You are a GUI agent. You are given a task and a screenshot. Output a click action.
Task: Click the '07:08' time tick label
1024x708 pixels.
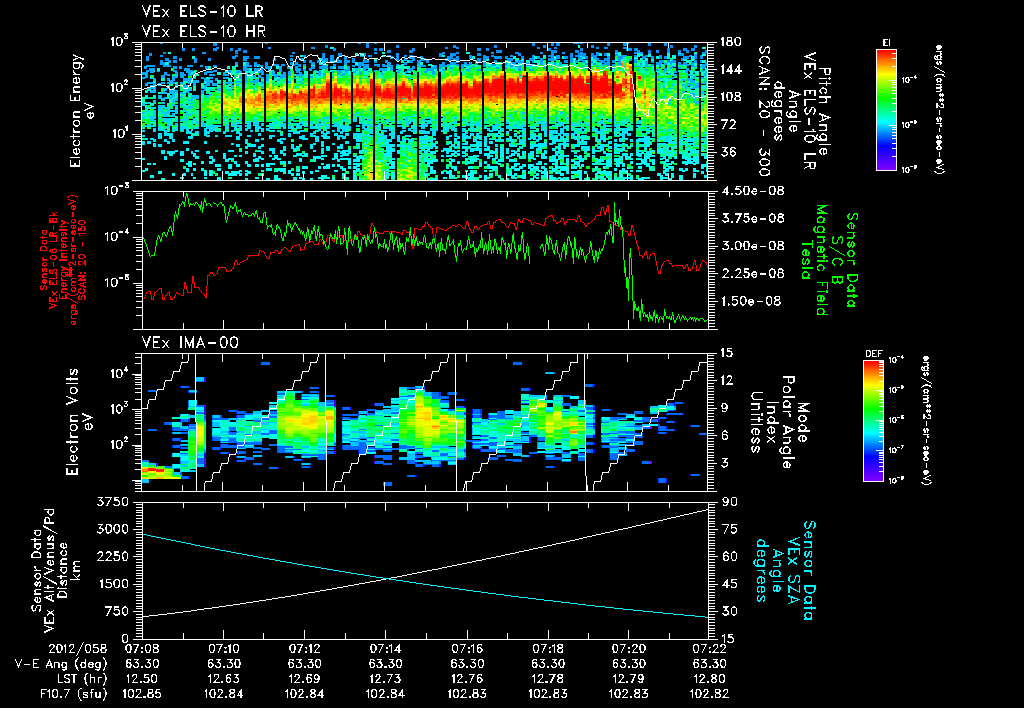(142, 649)
